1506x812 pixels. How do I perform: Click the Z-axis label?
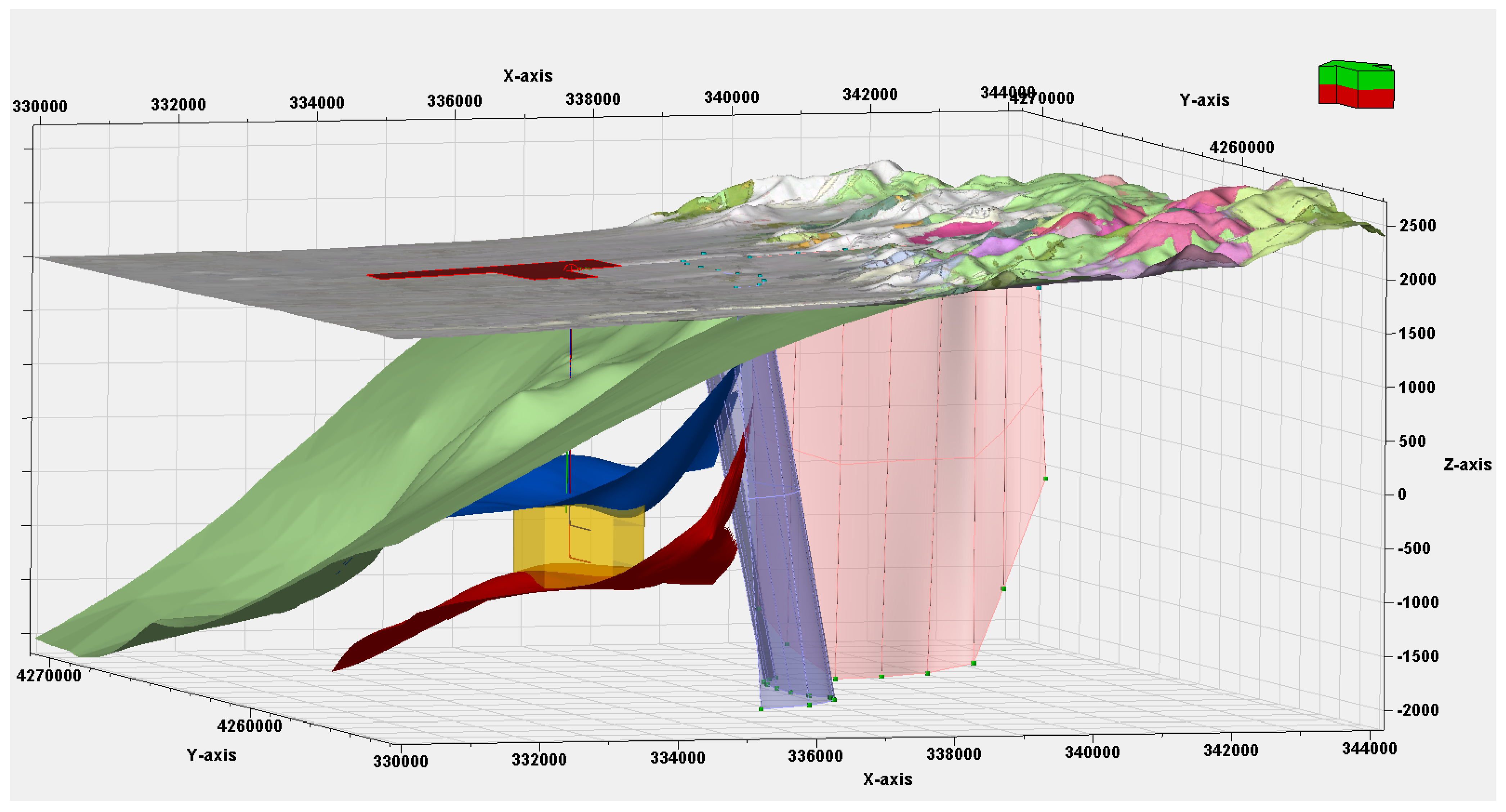pyautogui.click(x=1467, y=465)
